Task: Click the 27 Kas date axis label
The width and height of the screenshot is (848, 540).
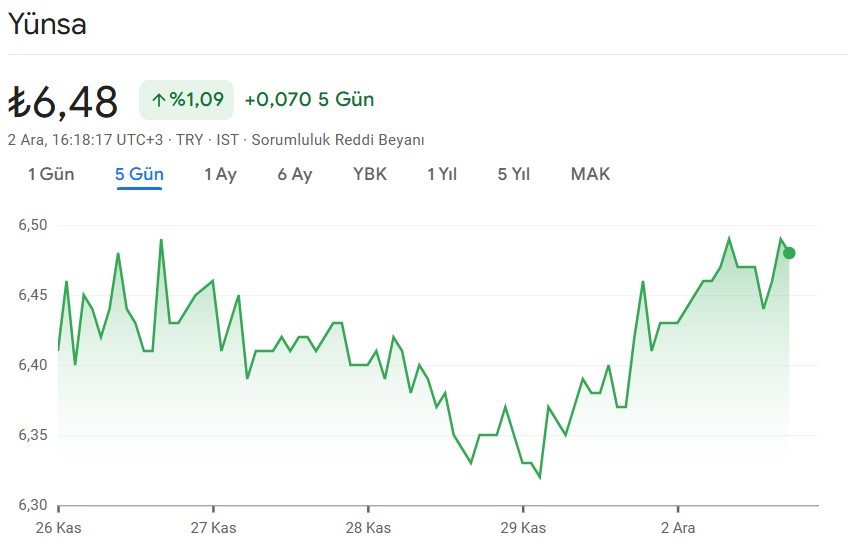Action: pyautogui.click(x=213, y=528)
